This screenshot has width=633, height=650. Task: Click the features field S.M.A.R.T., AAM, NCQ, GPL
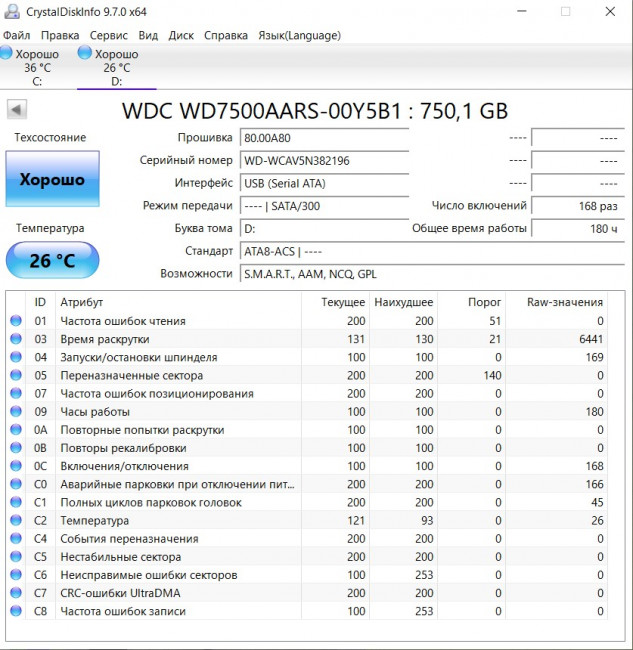pyautogui.click(x=432, y=274)
